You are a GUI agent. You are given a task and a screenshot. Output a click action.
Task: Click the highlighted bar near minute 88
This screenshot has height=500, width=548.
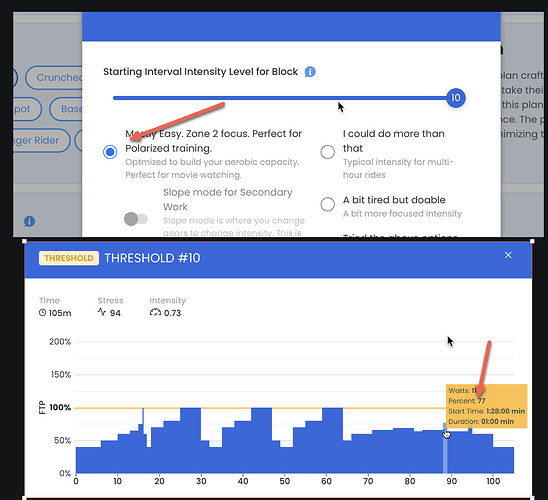[x=445, y=448]
